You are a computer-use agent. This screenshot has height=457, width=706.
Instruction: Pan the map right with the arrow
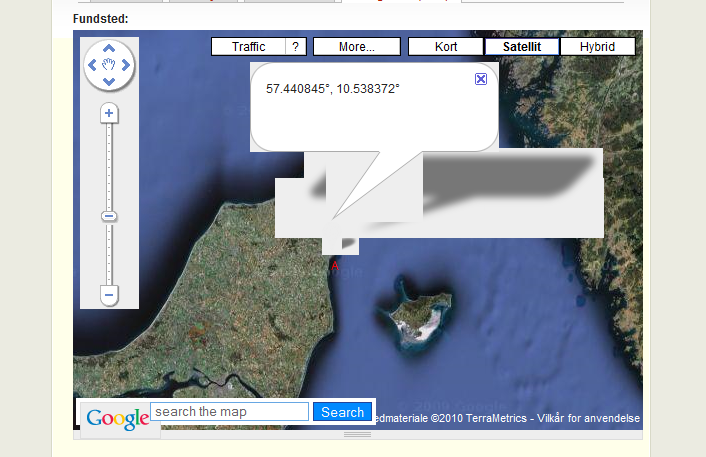click(x=126, y=65)
